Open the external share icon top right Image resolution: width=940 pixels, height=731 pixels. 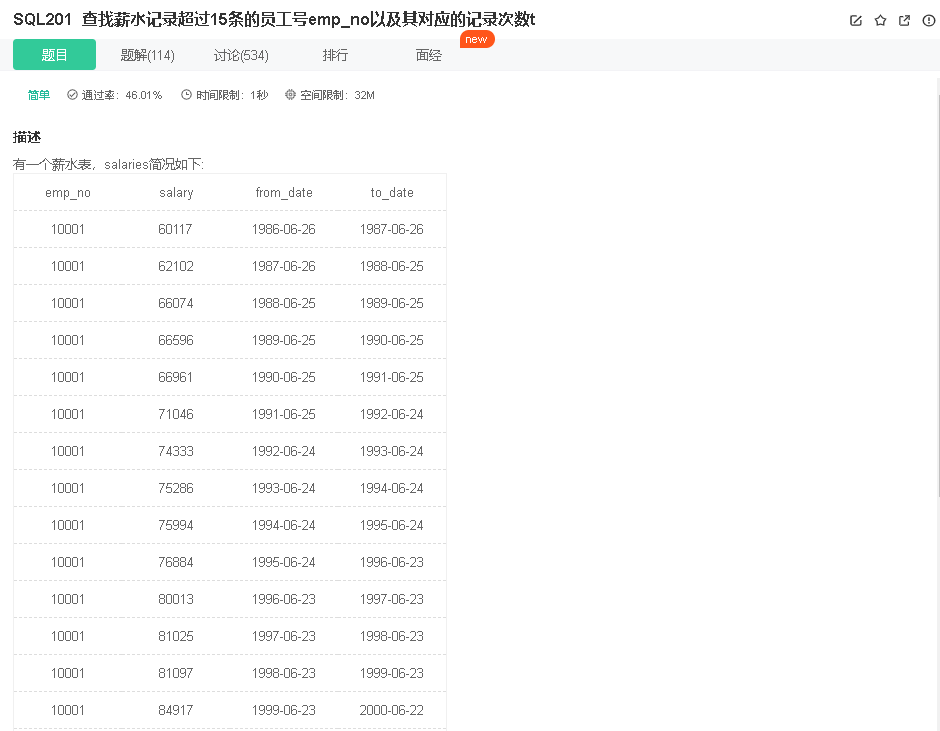[x=905, y=20]
